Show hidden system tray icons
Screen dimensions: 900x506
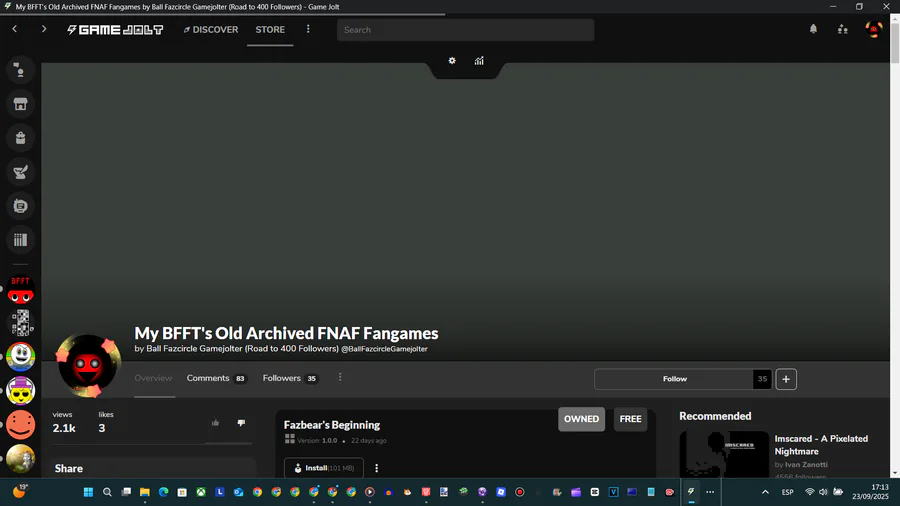(765, 492)
